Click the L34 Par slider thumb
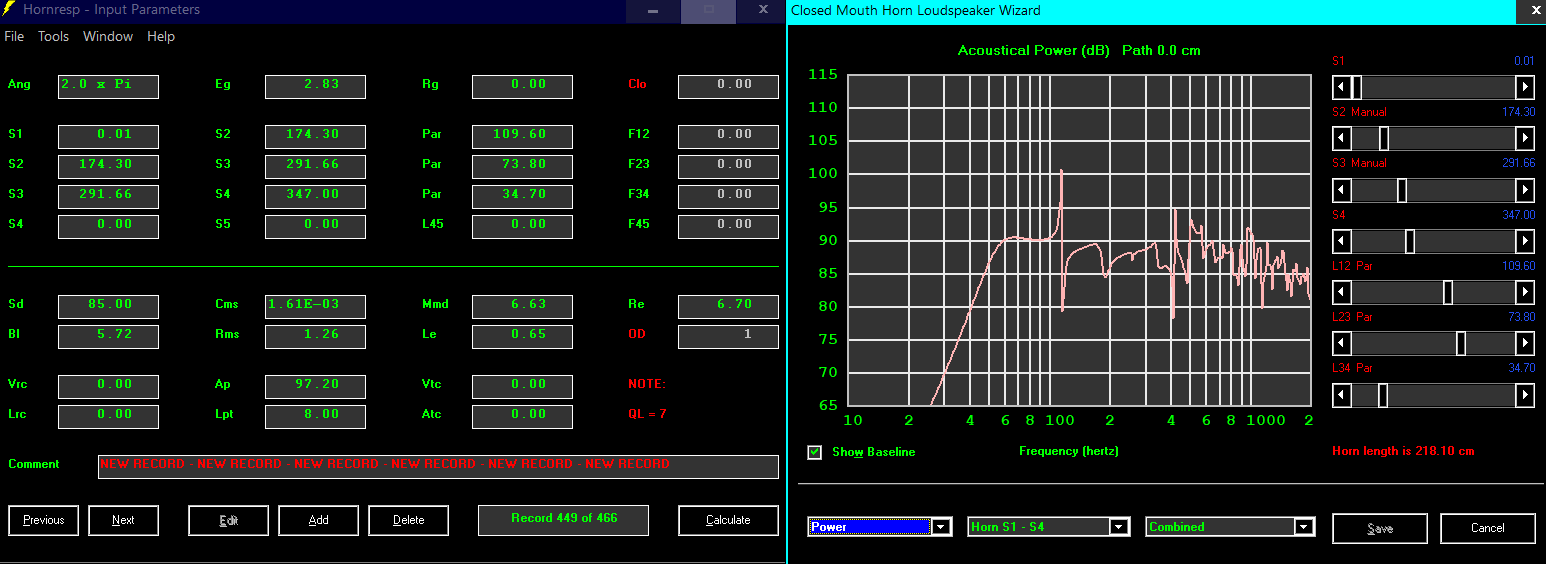The image size is (1546, 564). [1383, 396]
